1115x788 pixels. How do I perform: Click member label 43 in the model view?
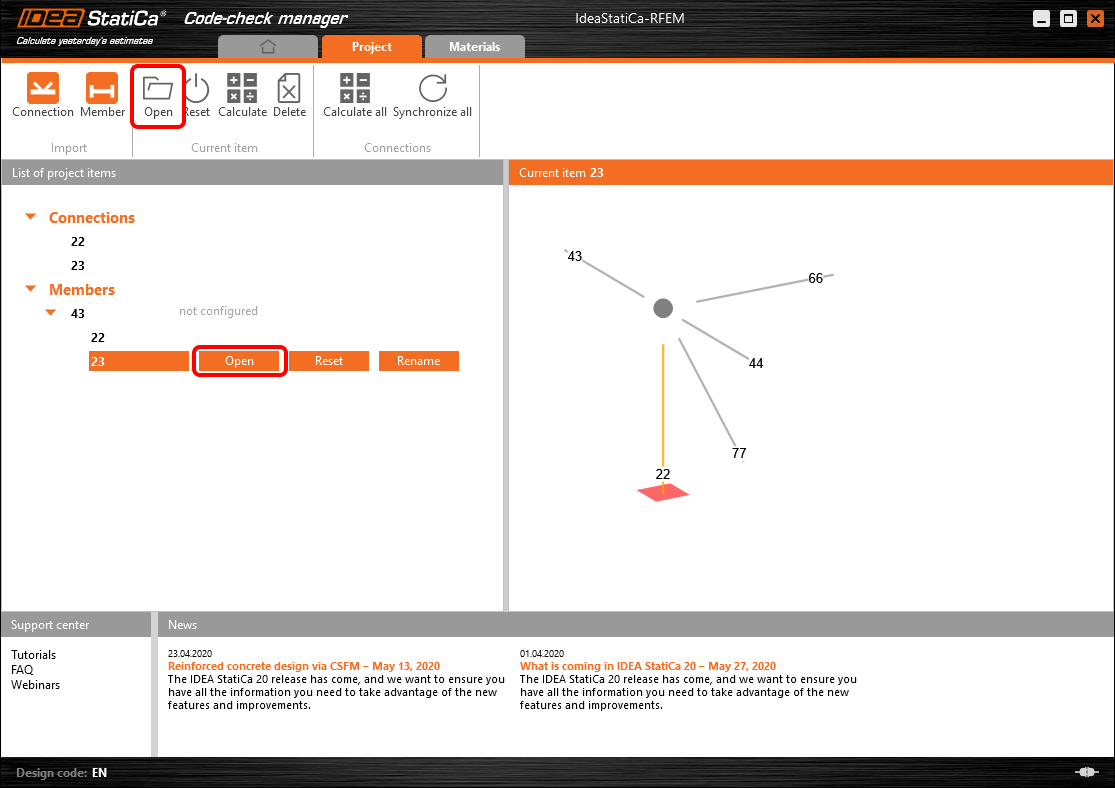(x=575, y=256)
